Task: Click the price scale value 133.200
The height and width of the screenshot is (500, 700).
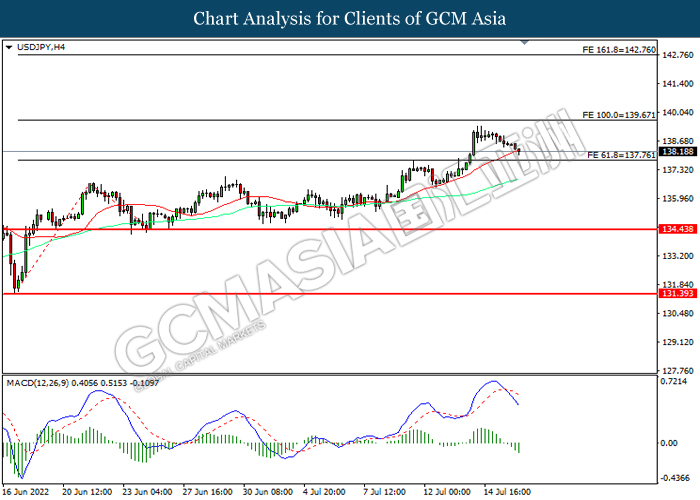Action: (x=678, y=256)
